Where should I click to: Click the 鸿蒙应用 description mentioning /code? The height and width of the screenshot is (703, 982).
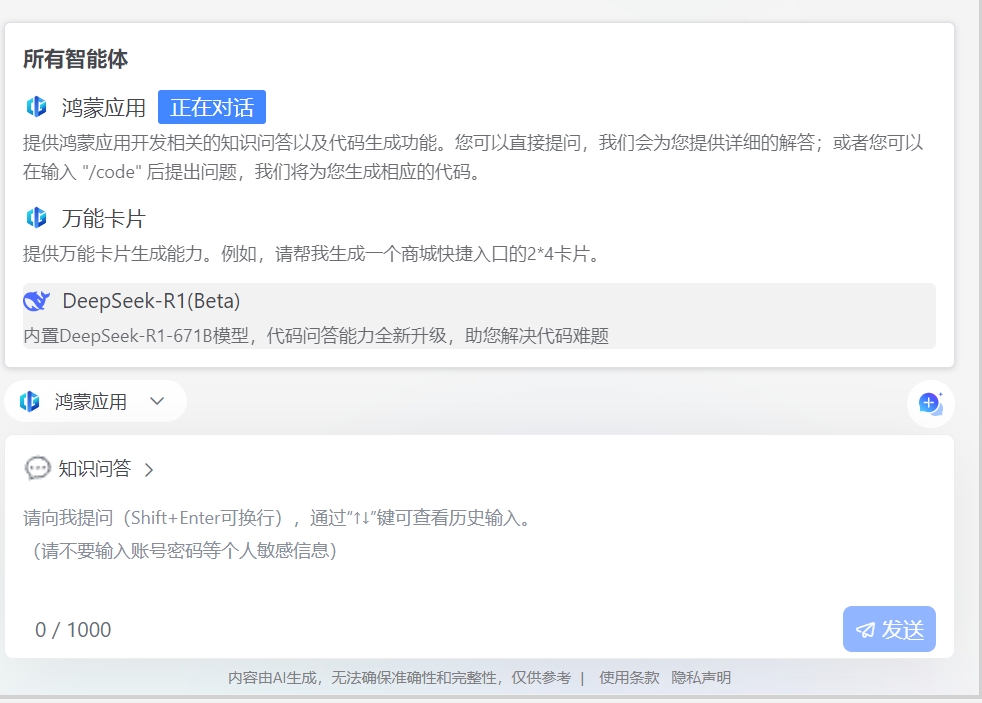coord(473,157)
